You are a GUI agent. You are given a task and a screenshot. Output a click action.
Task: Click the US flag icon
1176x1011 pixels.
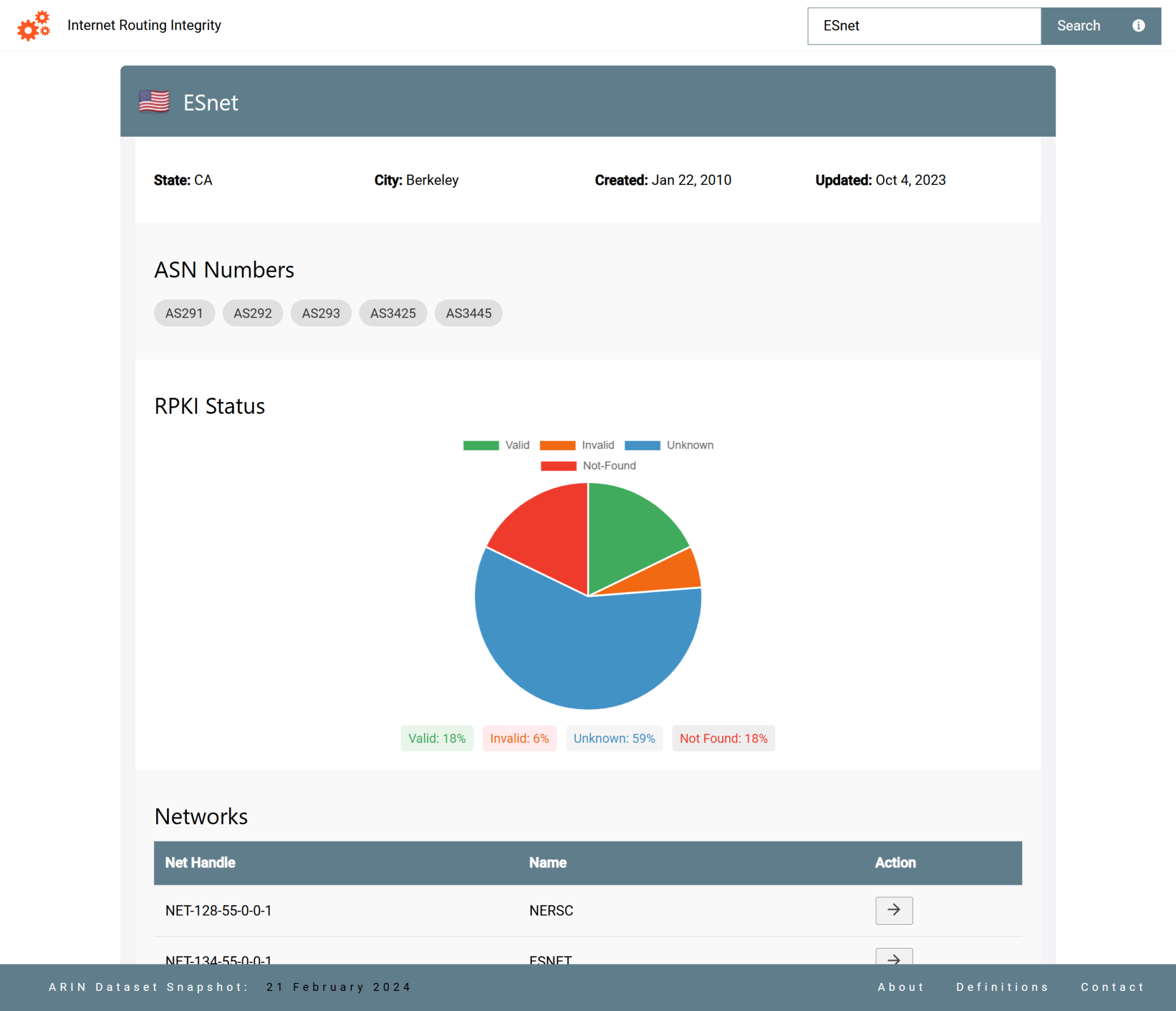(x=154, y=102)
